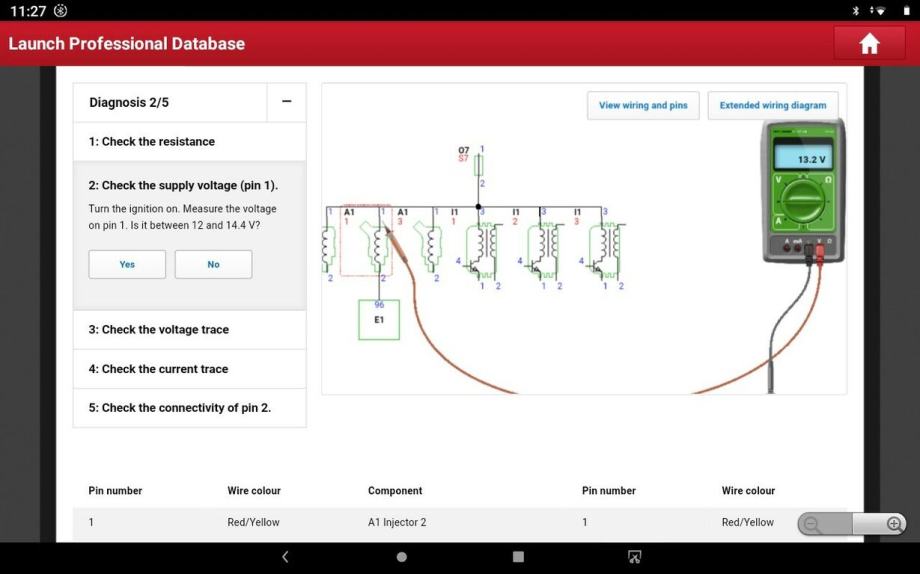
Task: Tap the battery status icon
Action: [906, 11]
